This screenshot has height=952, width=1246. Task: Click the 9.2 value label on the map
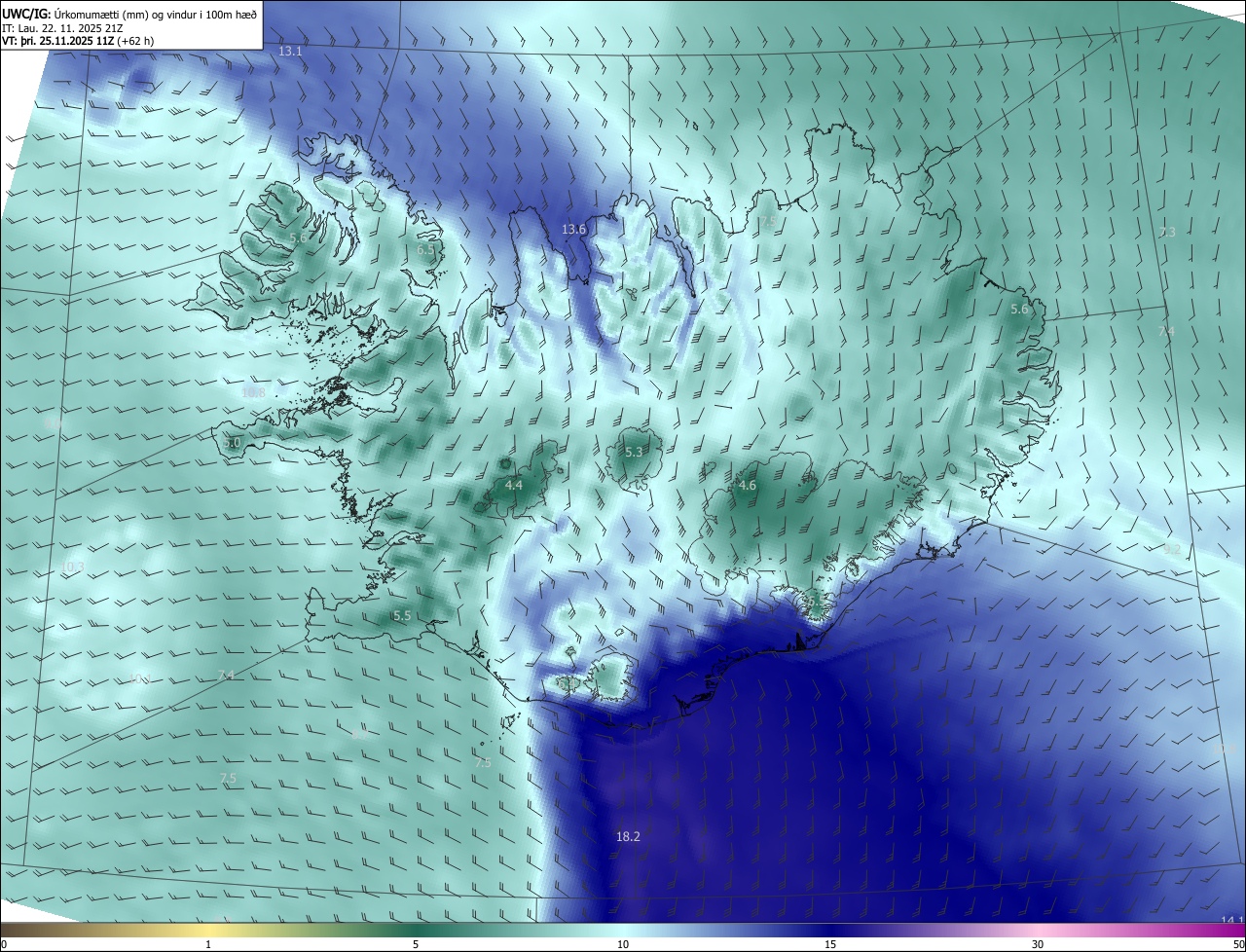[1172, 549]
